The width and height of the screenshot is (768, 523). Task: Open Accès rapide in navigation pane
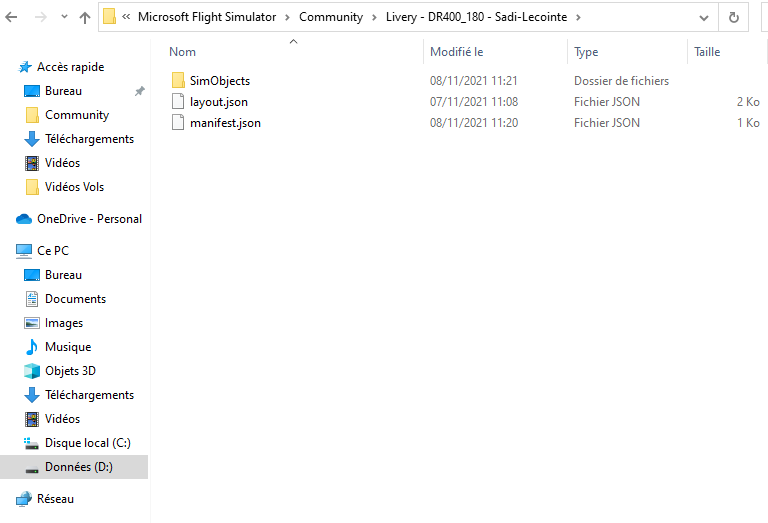coord(71,67)
